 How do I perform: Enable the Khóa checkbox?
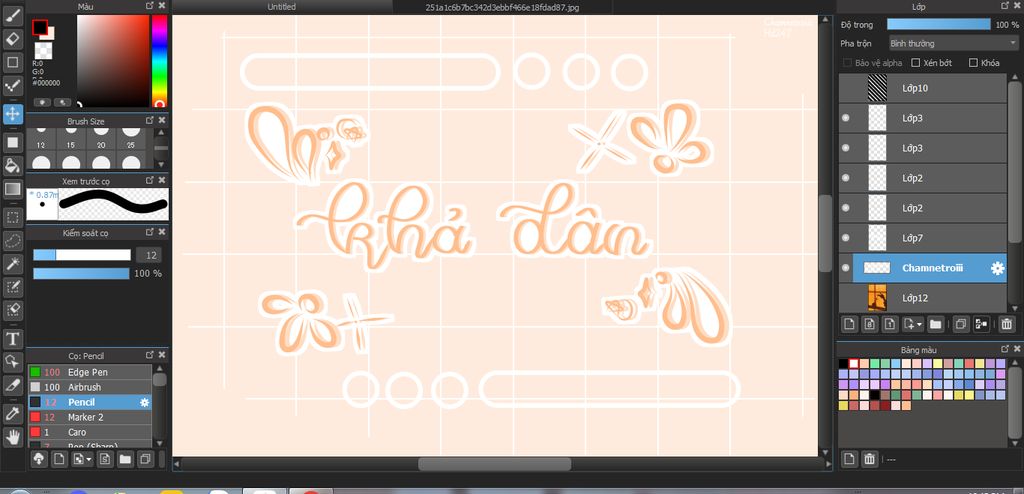[974, 63]
